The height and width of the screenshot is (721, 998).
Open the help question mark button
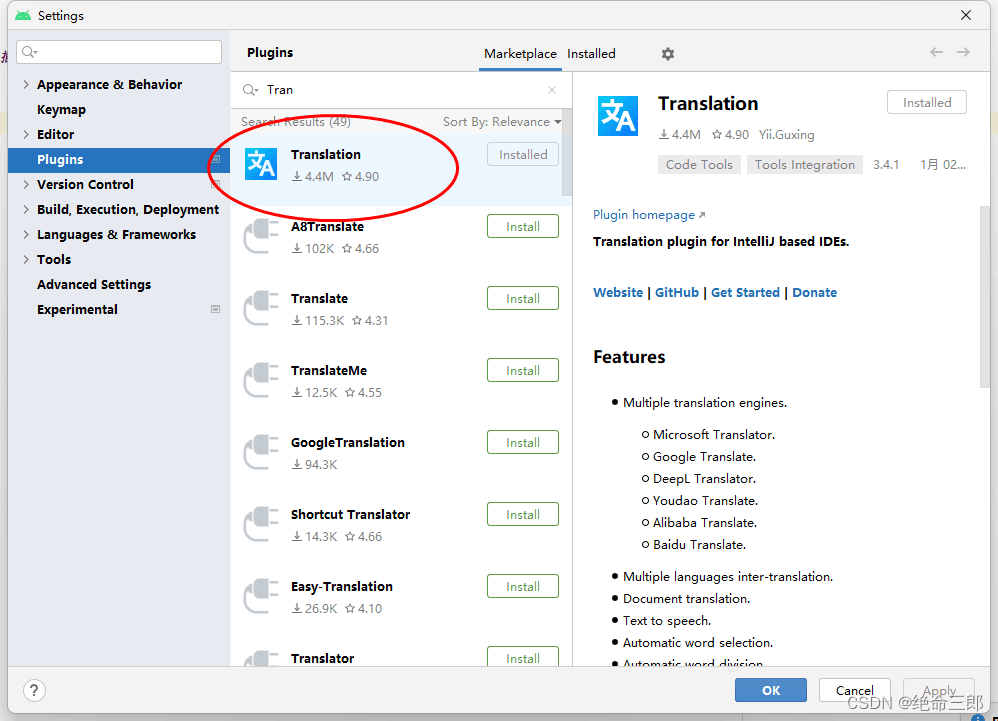[34, 690]
